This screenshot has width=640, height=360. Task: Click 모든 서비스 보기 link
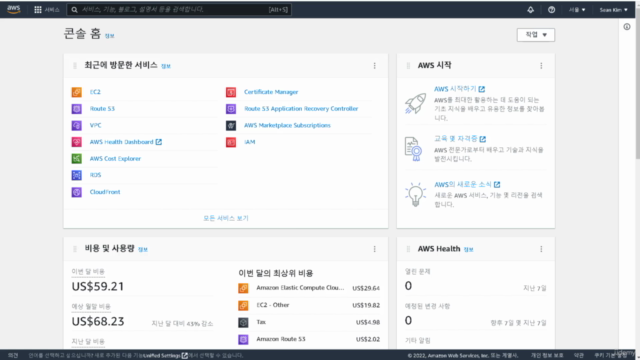226,218
